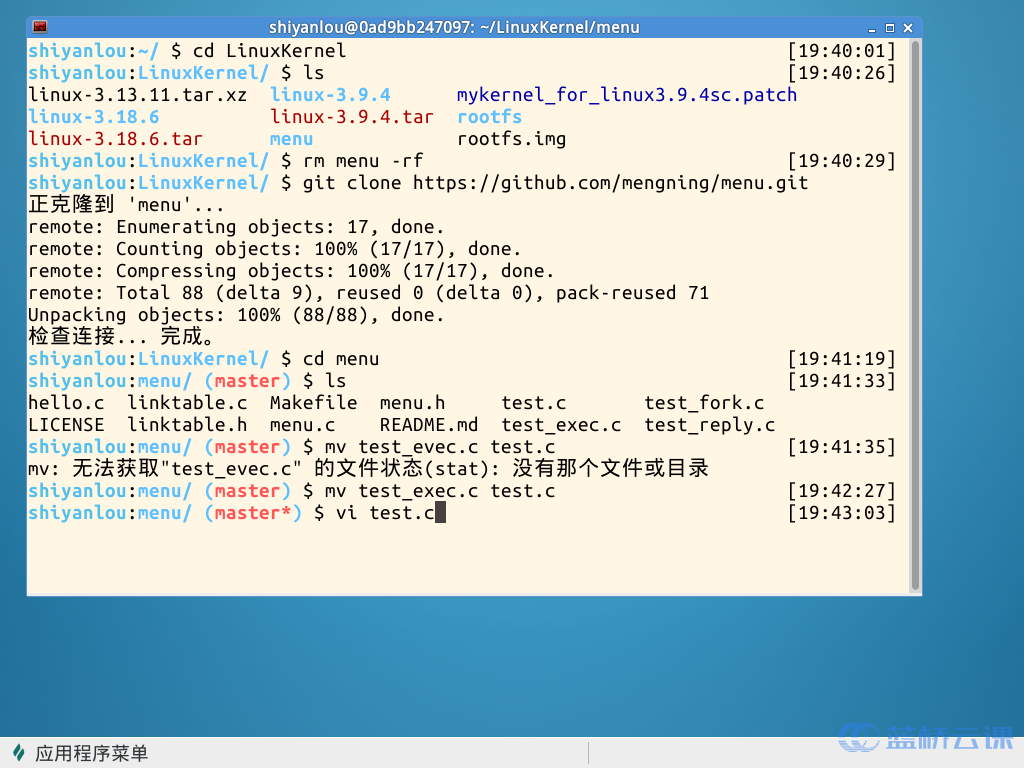
Task: Click the 检查连接... 完成。 line
Action: pos(121,337)
